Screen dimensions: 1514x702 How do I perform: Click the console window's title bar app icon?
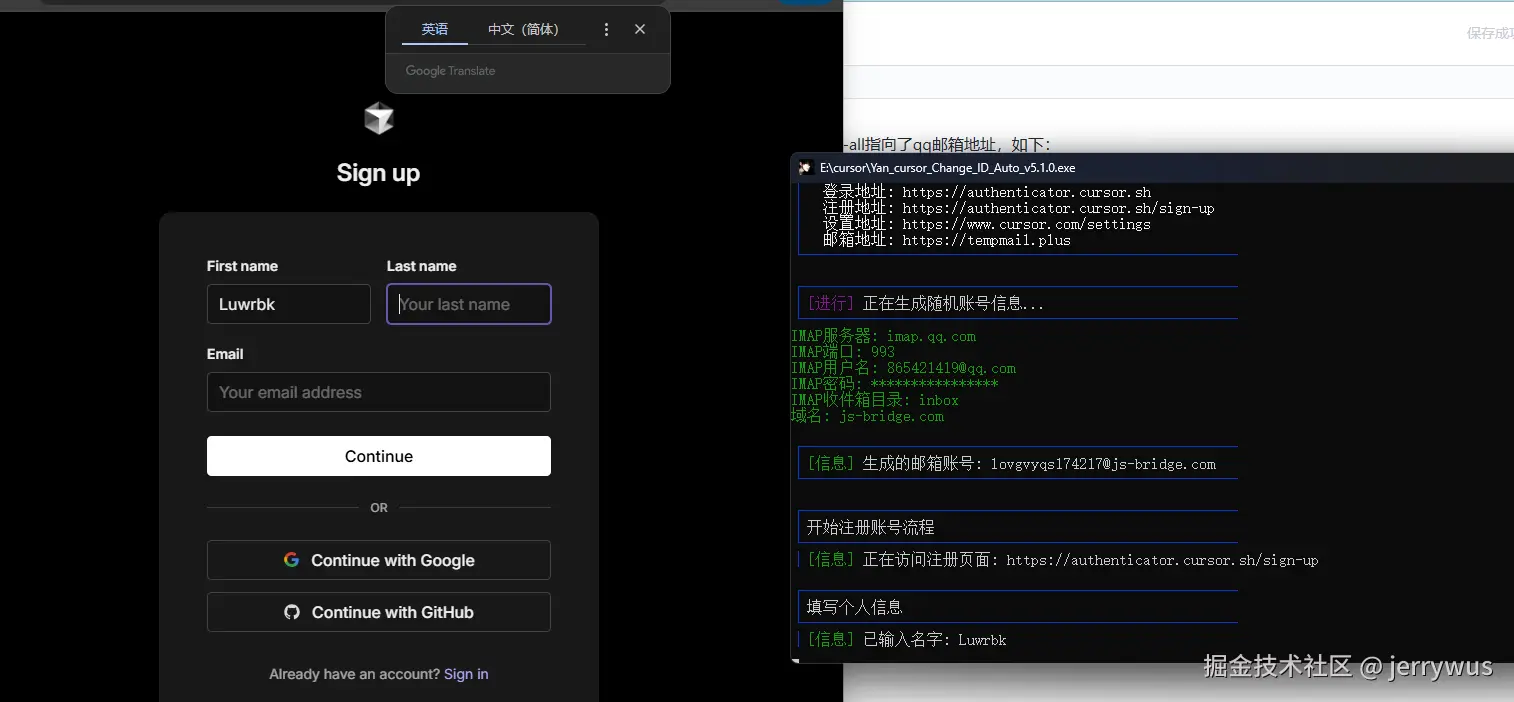pos(805,168)
